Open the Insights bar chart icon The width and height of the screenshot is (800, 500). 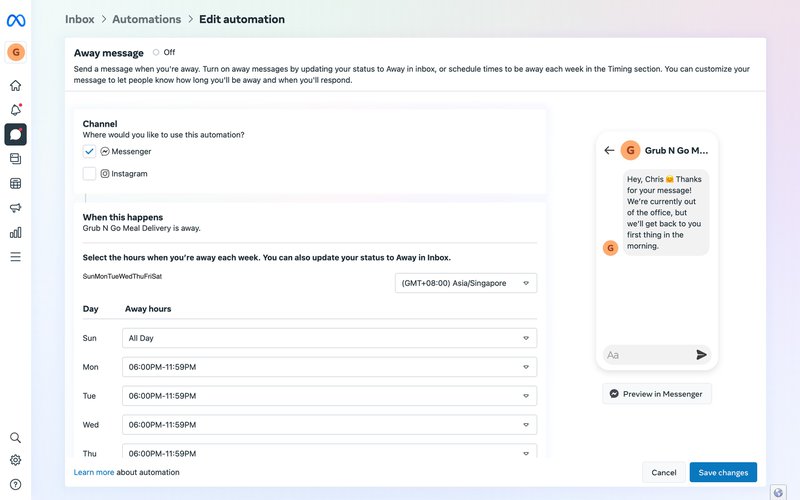15,233
